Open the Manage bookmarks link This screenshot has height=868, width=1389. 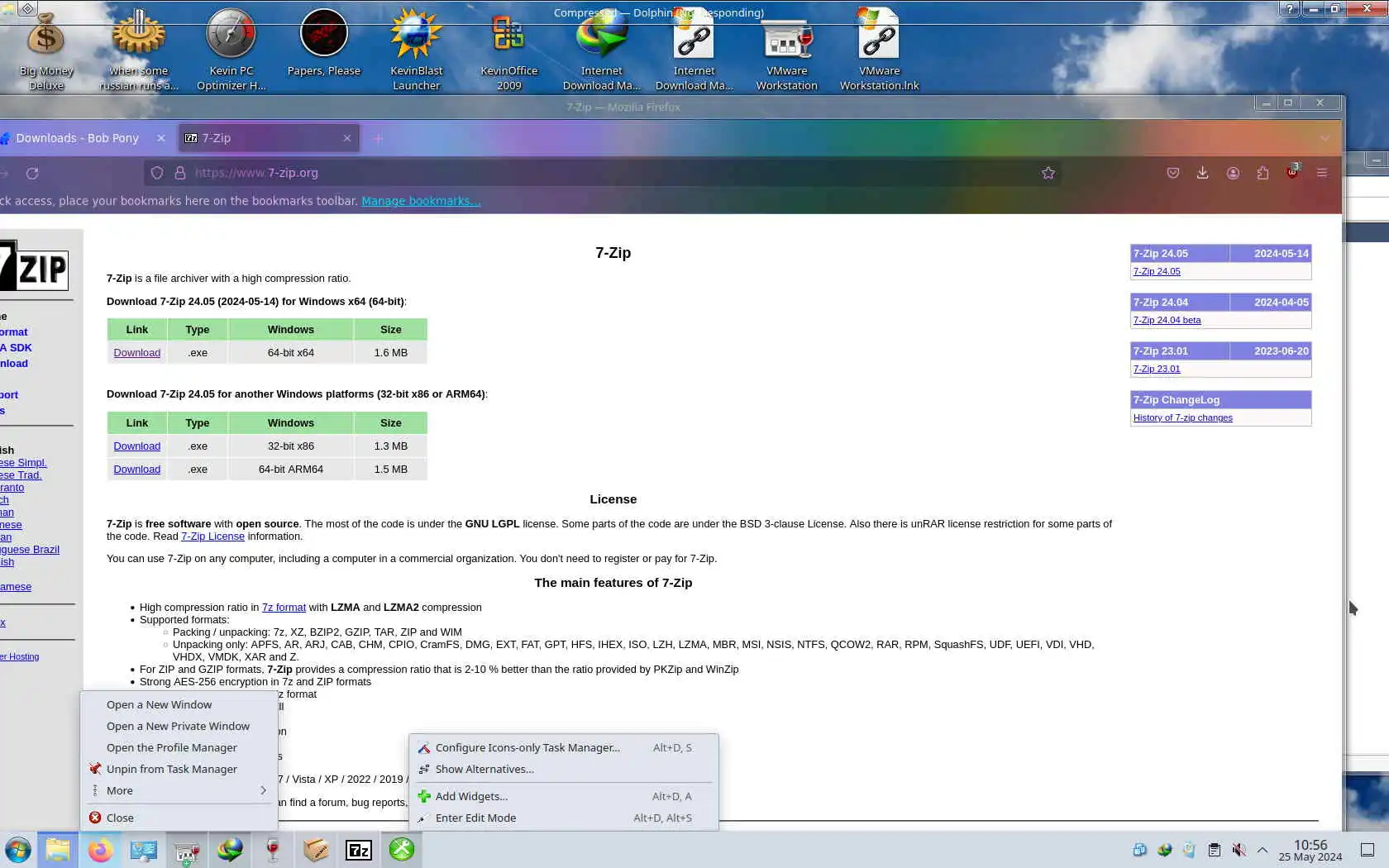[421, 201]
